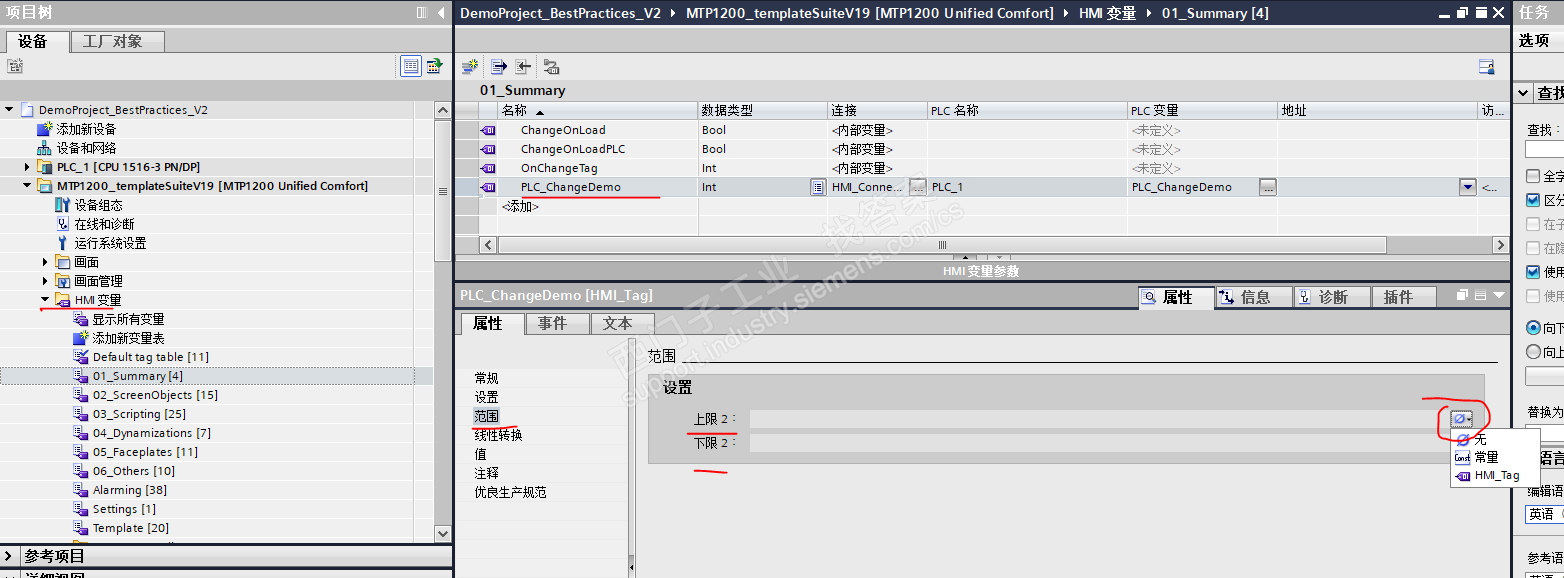
Task: Select the 向下 search direction radio button
Action: pyautogui.click(x=1533, y=328)
